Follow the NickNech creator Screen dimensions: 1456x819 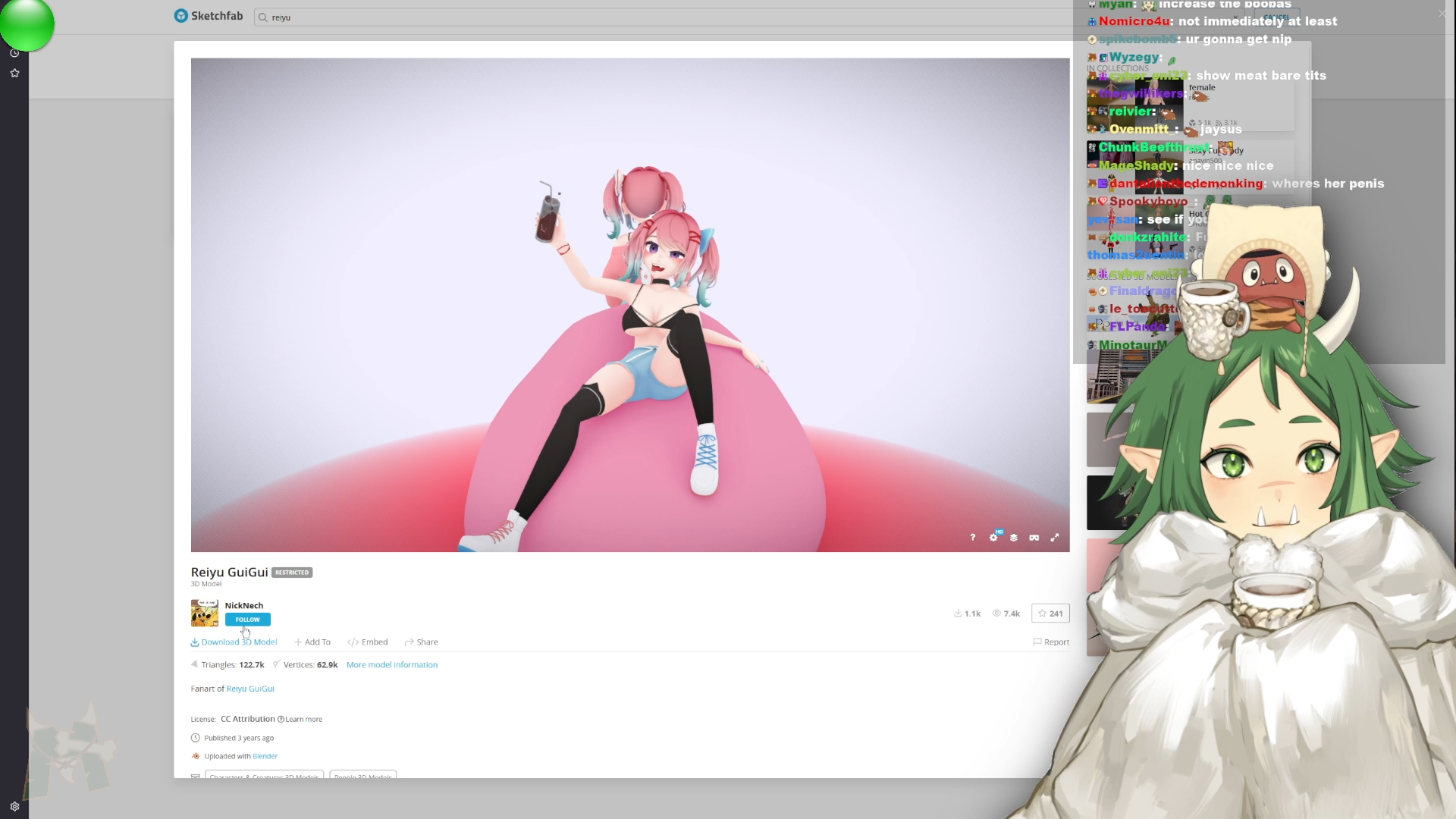coord(247,620)
